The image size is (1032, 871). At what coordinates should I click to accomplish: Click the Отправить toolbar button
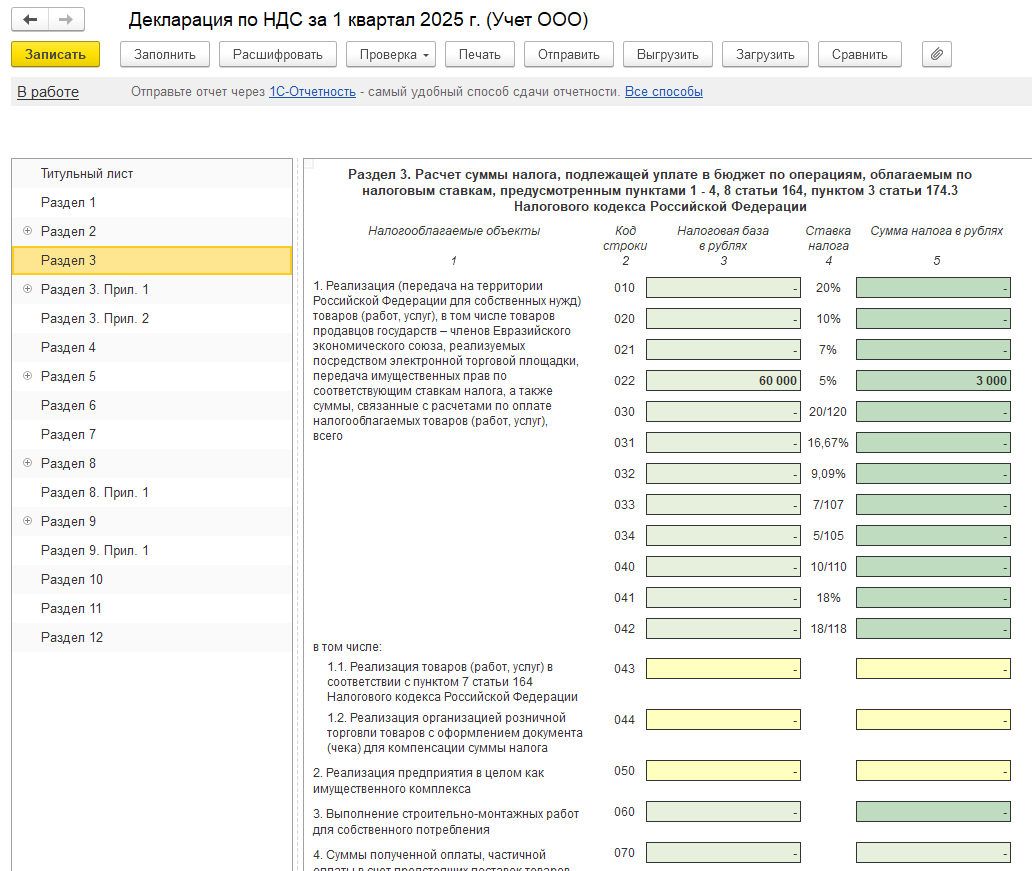click(x=568, y=55)
